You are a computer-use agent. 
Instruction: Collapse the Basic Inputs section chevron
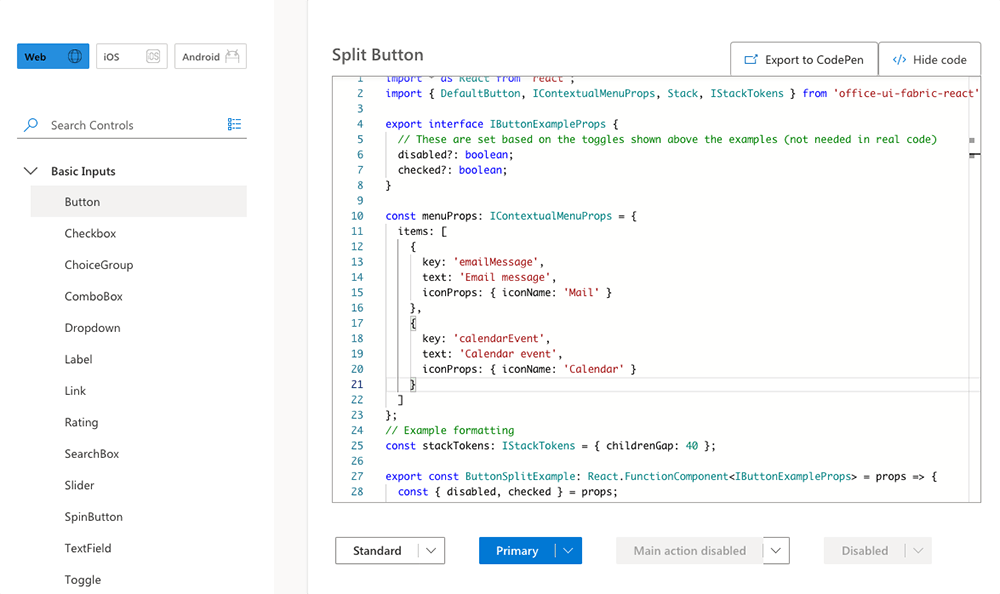(x=30, y=171)
